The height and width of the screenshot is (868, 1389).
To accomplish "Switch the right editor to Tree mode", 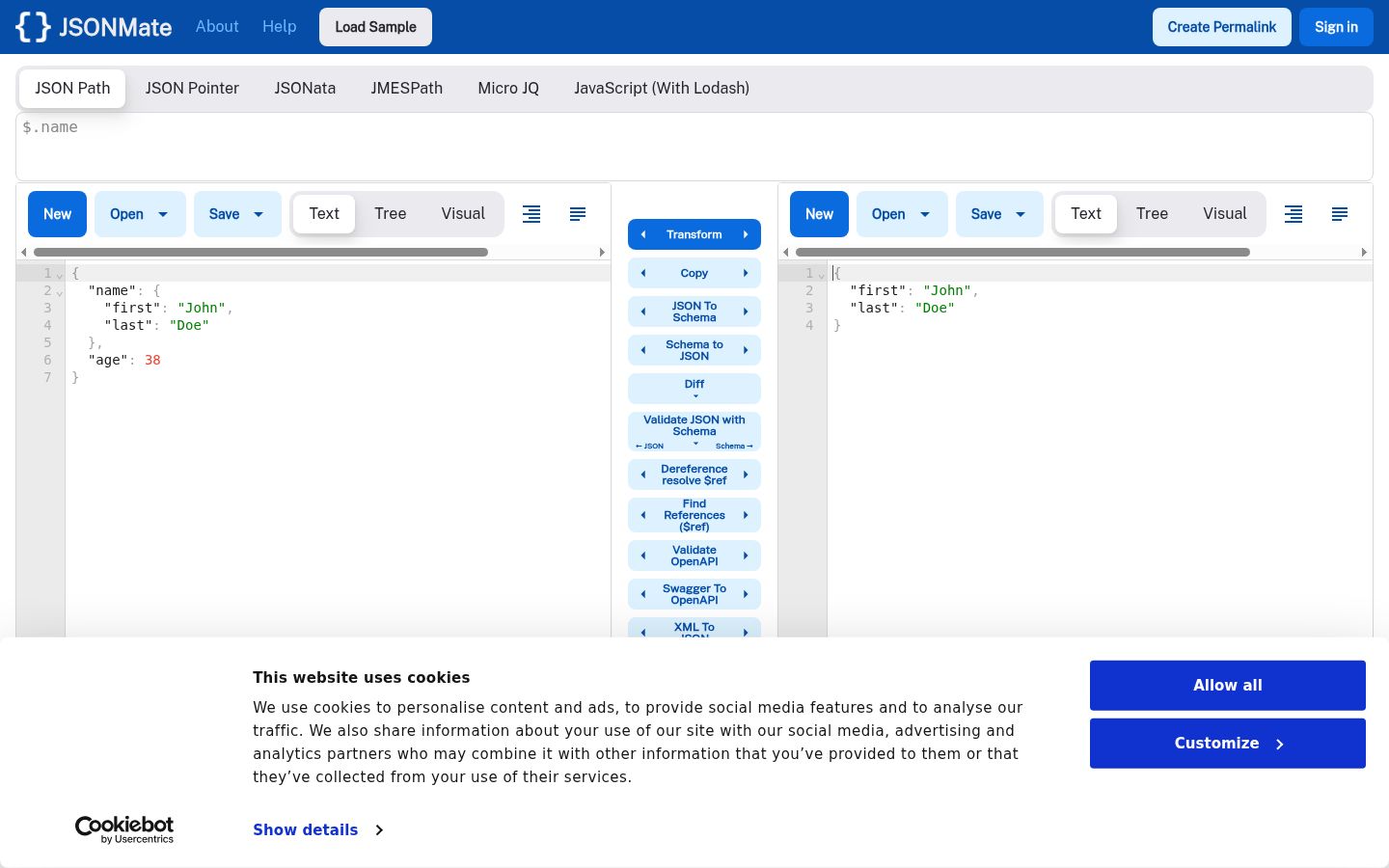I will [x=1153, y=214].
